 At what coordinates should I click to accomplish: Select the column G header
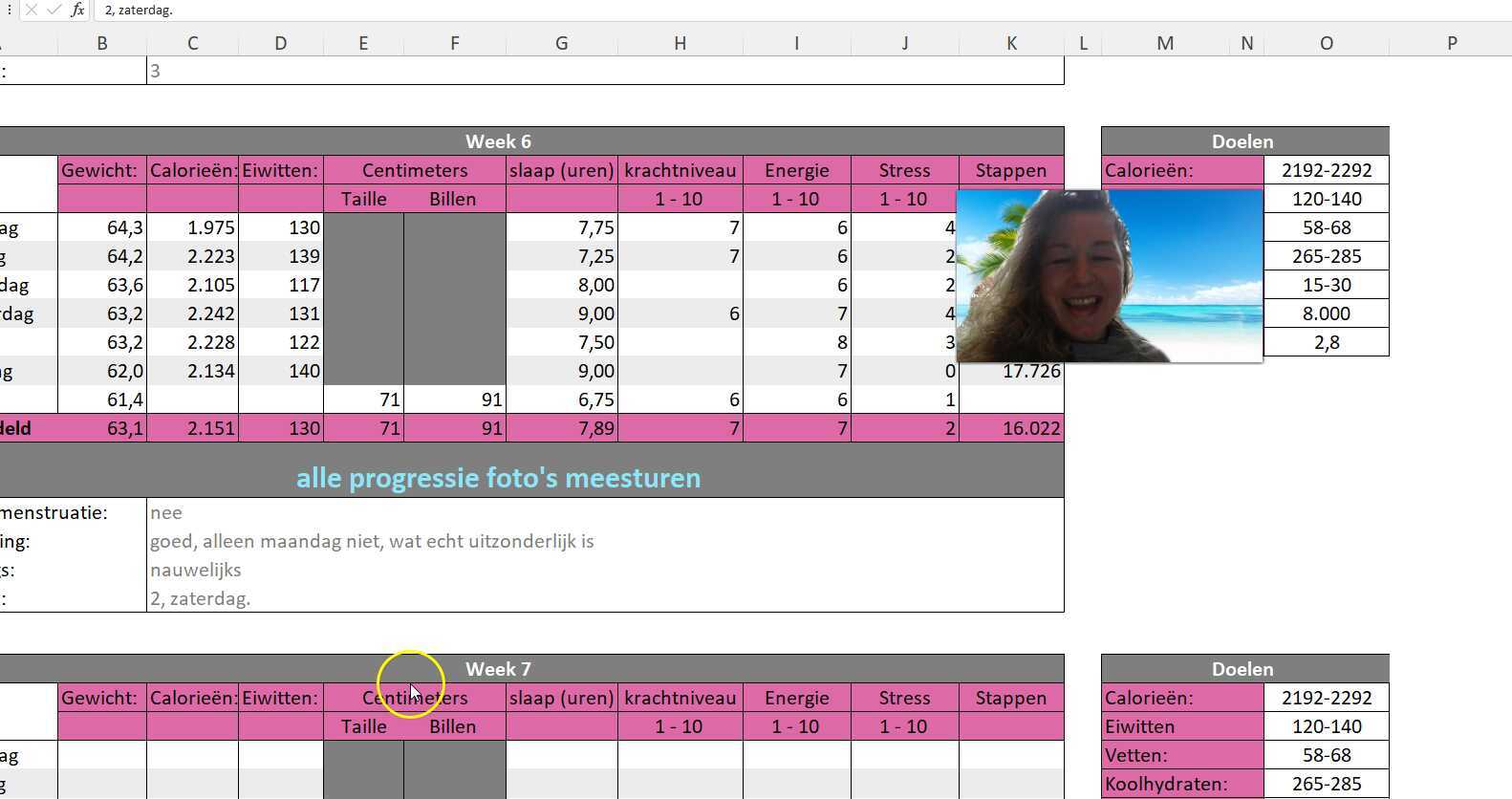(x=561, y=43)
